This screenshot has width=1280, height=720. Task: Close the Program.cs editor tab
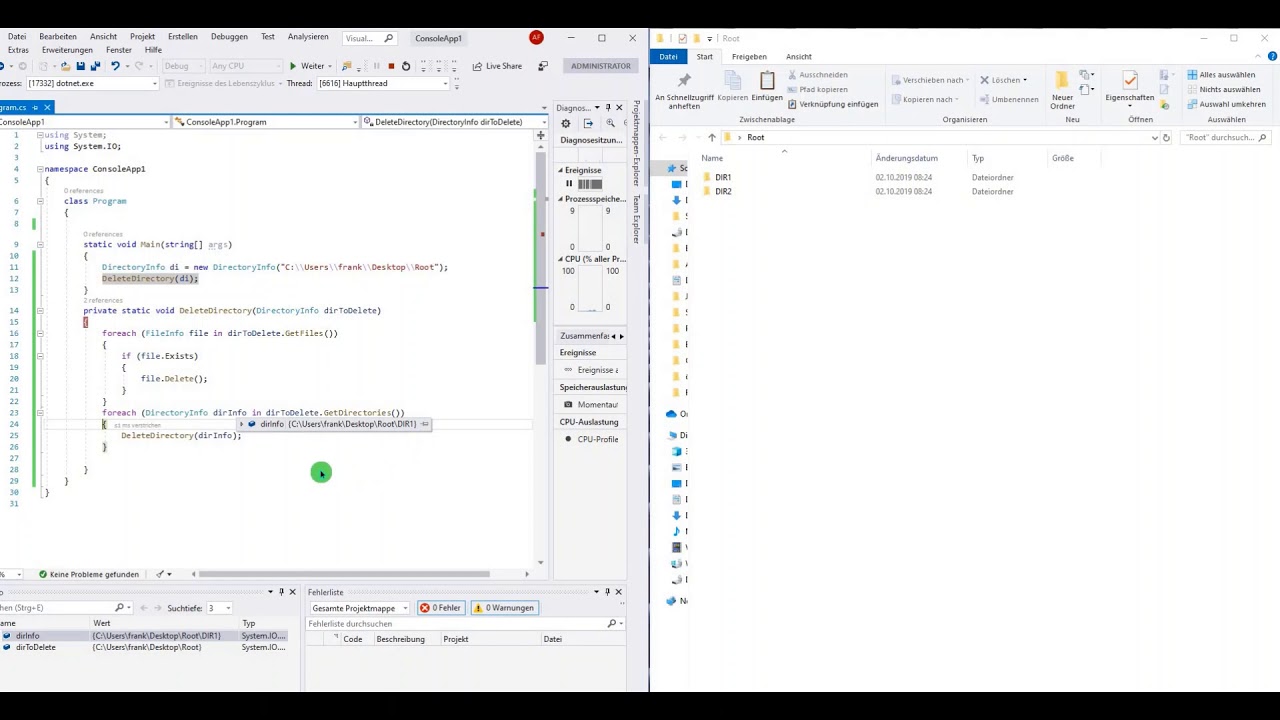coord(47,107)
